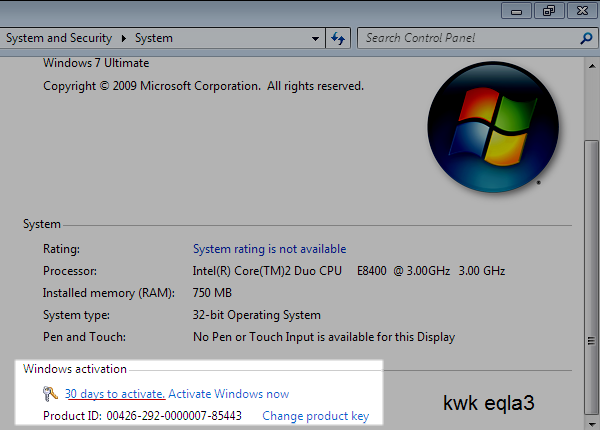Click the vertical scrollbar up arrow
600x430 pixels.
pyautogui.click(x=592, y=66)
